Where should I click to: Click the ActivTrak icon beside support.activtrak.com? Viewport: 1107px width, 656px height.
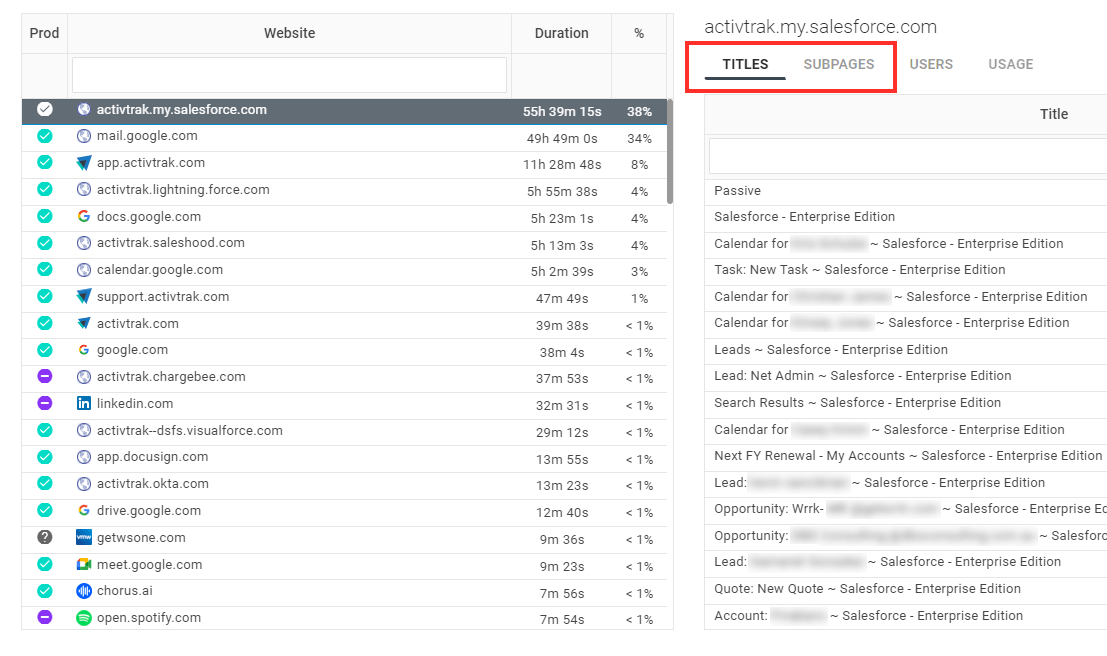click(x=84, y=297)
